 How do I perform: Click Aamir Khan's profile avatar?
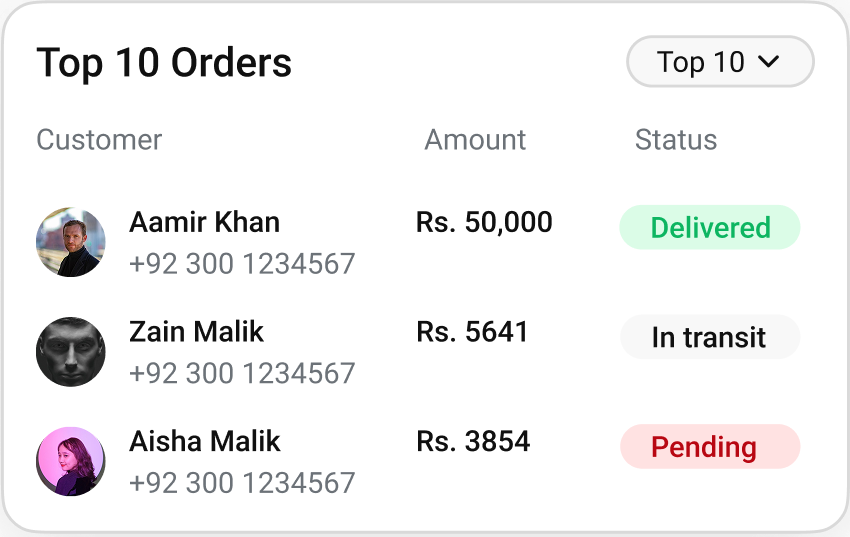pos(71,242)
